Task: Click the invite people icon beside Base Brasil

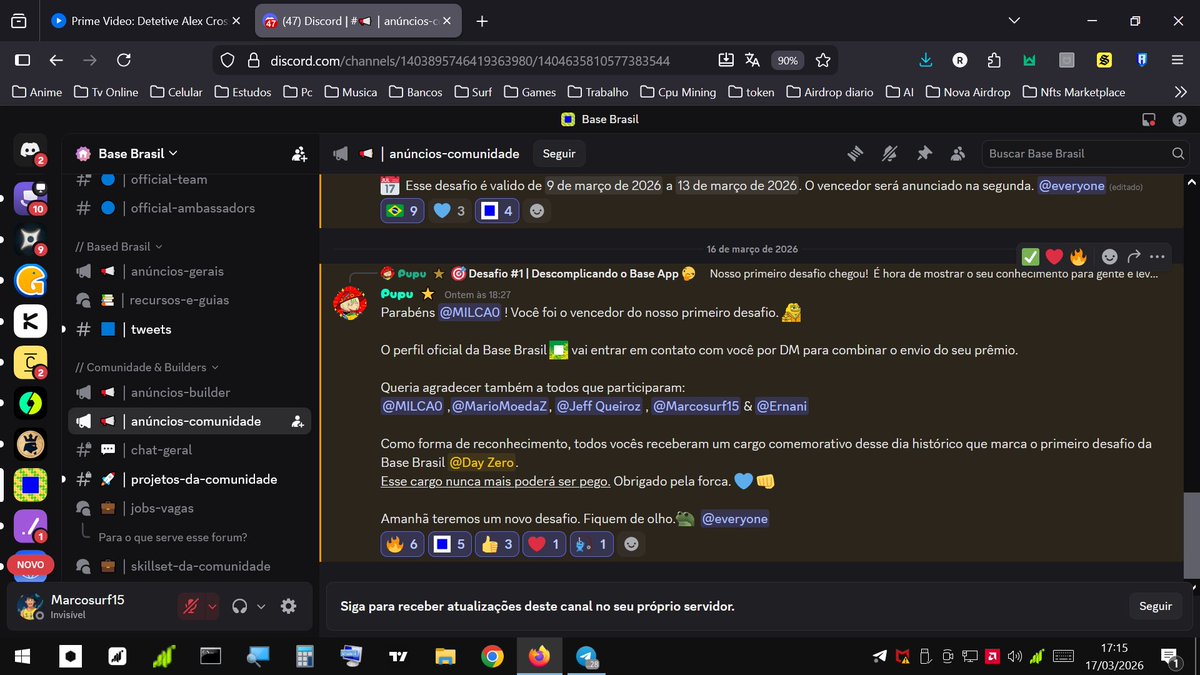Action: pos(298,154)
